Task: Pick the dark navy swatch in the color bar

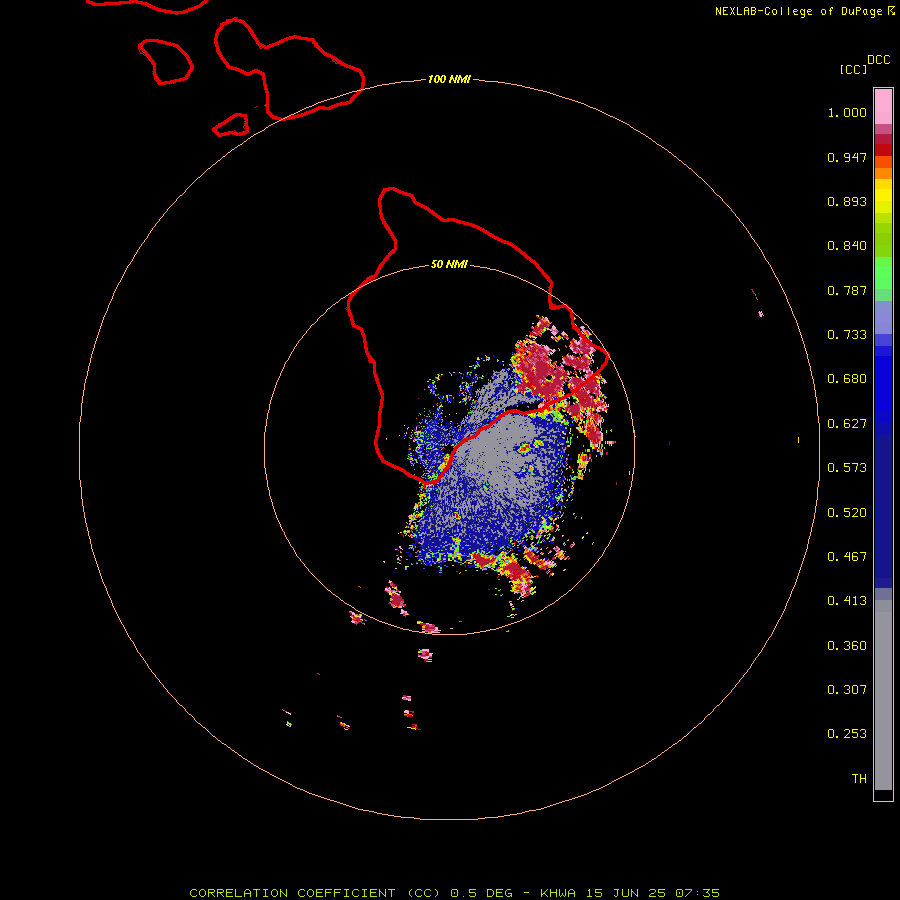Action: [x=883, y=505]
